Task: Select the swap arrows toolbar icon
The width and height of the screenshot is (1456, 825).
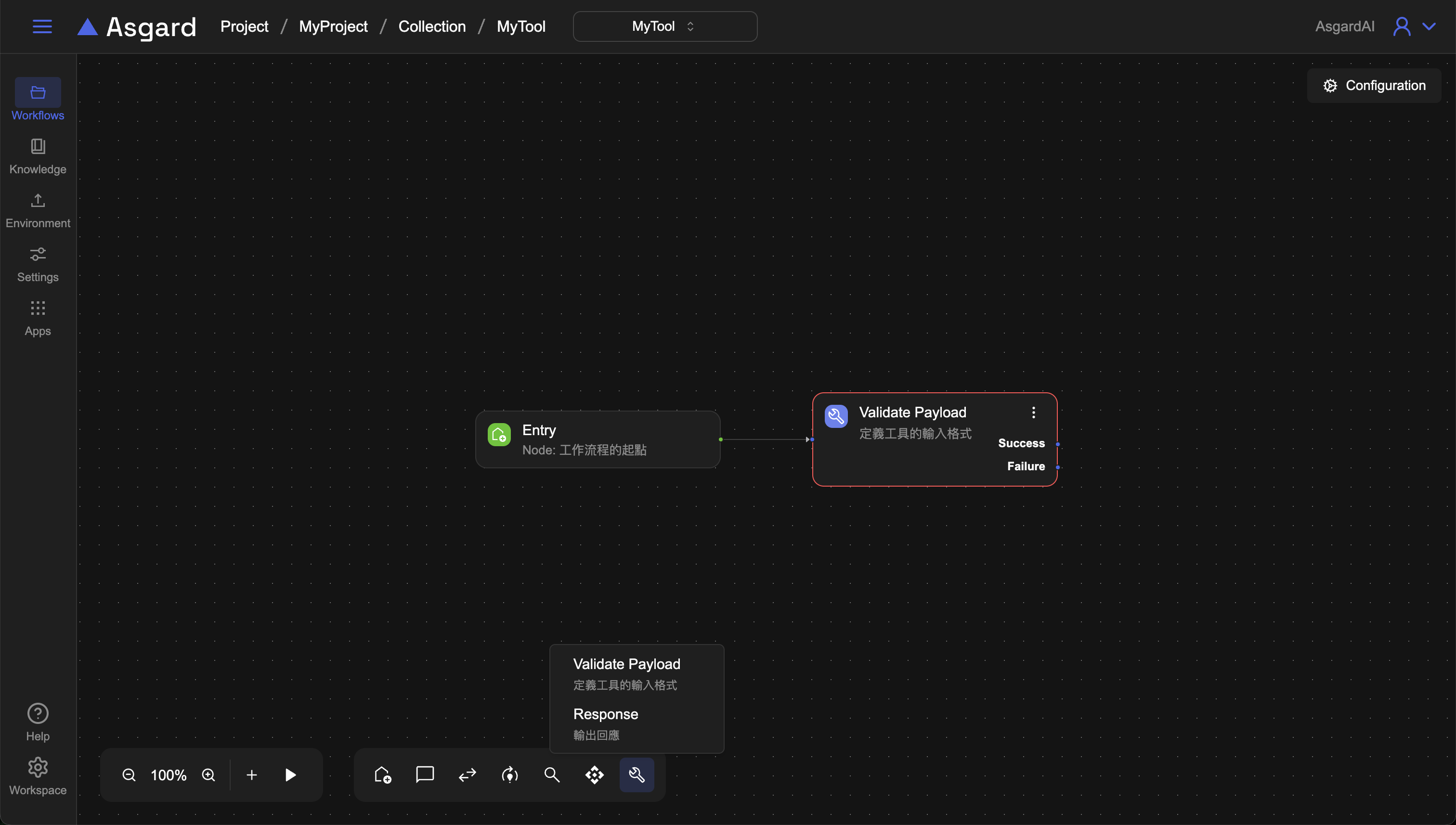Action: 467,774
